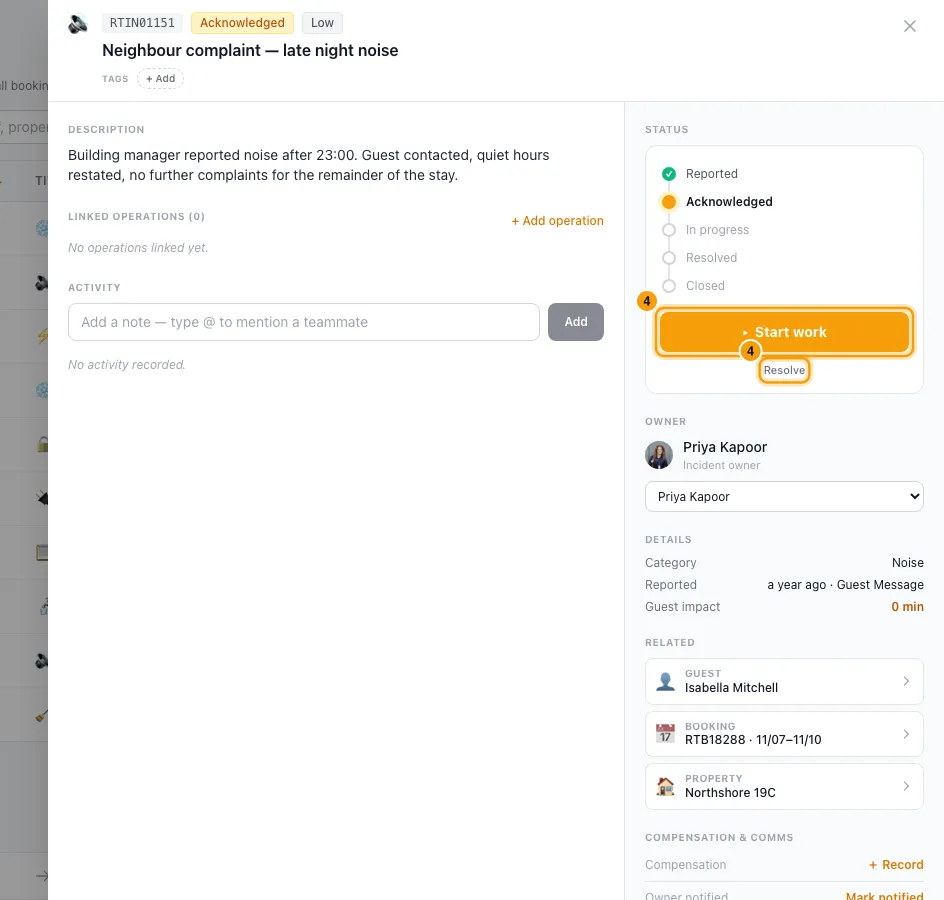Expand the Northshore 19C property chevron
The width and height of the screenshot is (944, 900).
coord(906,786)
